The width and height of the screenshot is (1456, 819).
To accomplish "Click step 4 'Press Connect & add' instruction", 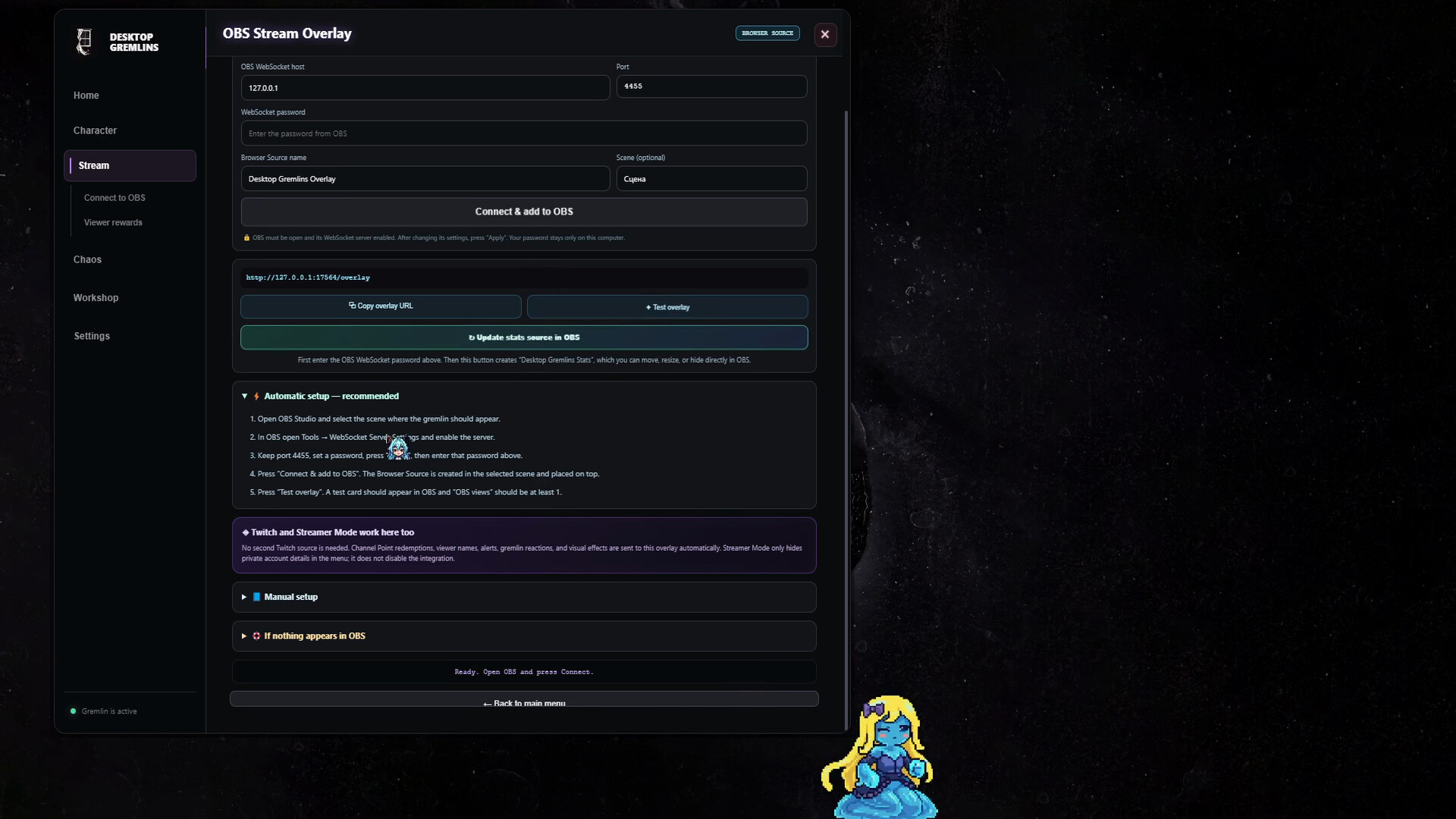I will (424, 474).
